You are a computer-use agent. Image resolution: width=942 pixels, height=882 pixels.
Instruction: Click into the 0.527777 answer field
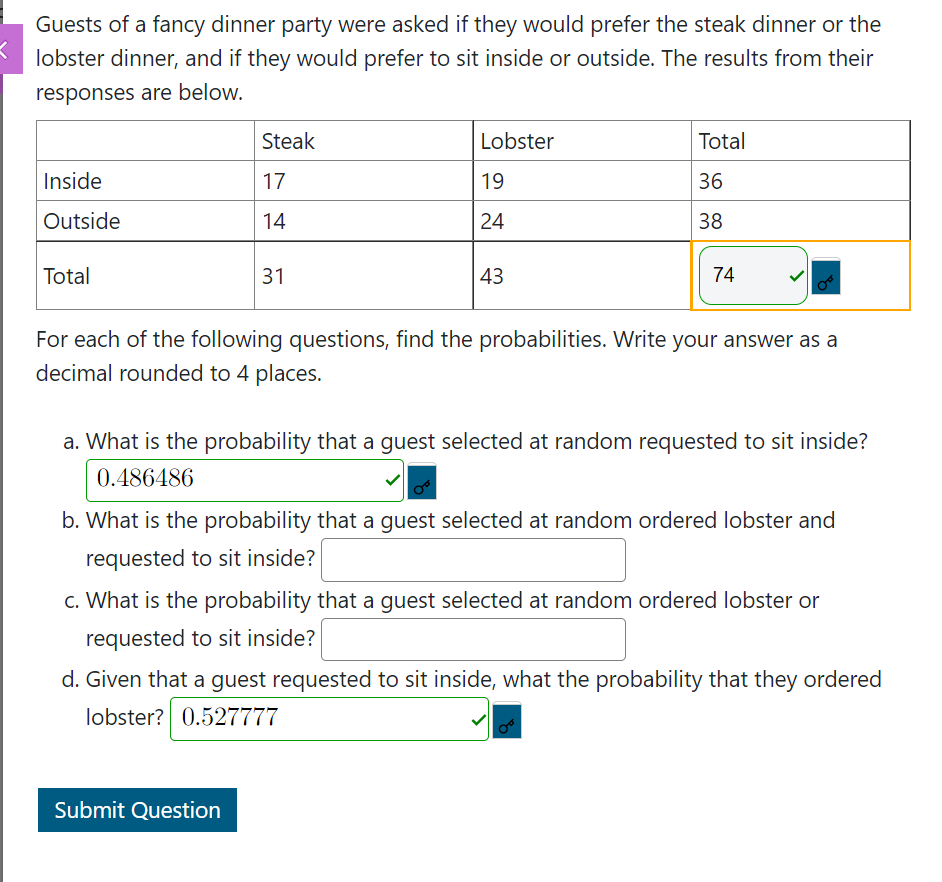(x=329, y=719)
